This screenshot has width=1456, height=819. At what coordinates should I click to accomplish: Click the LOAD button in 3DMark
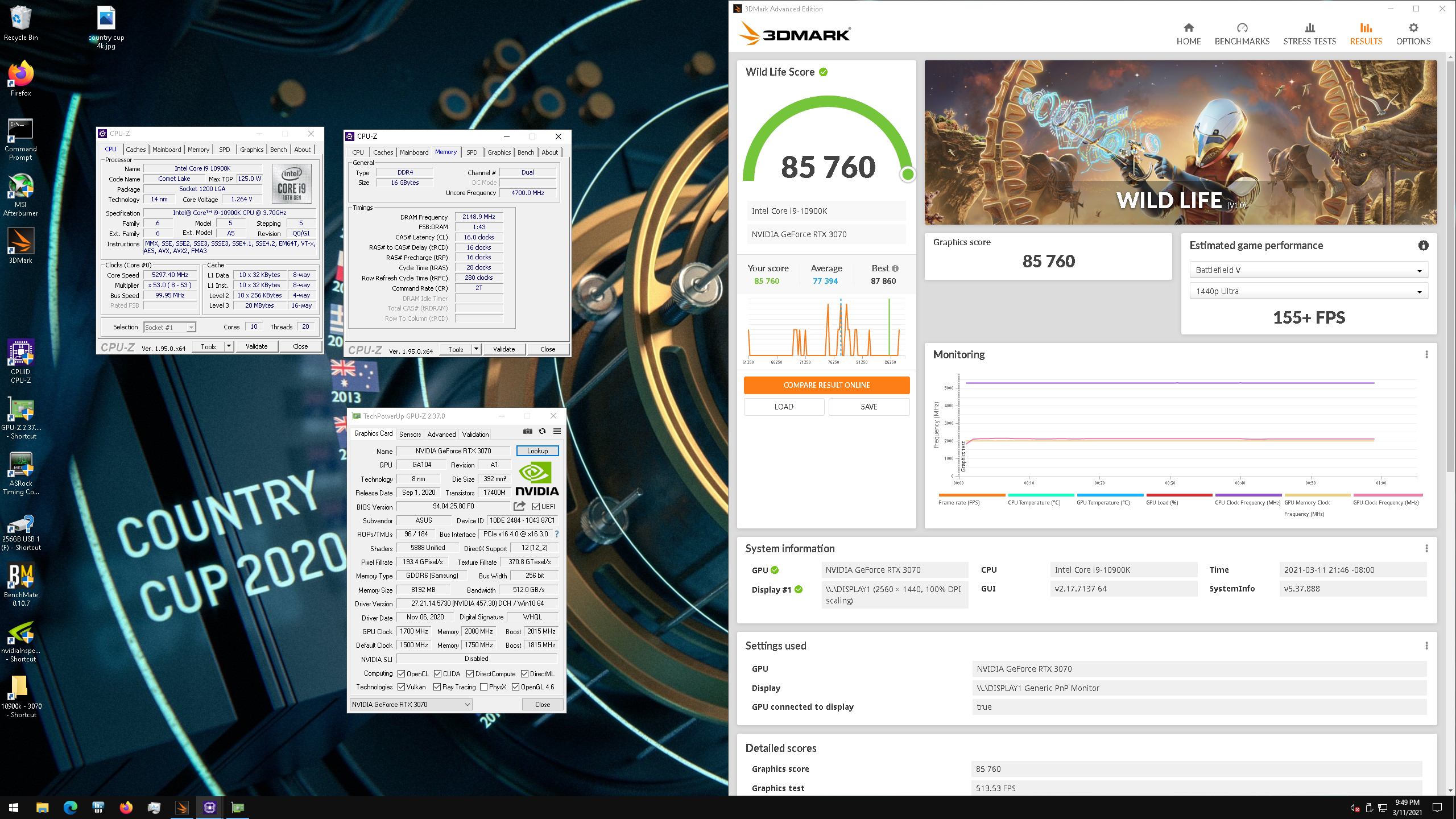(x=784, y=407)
